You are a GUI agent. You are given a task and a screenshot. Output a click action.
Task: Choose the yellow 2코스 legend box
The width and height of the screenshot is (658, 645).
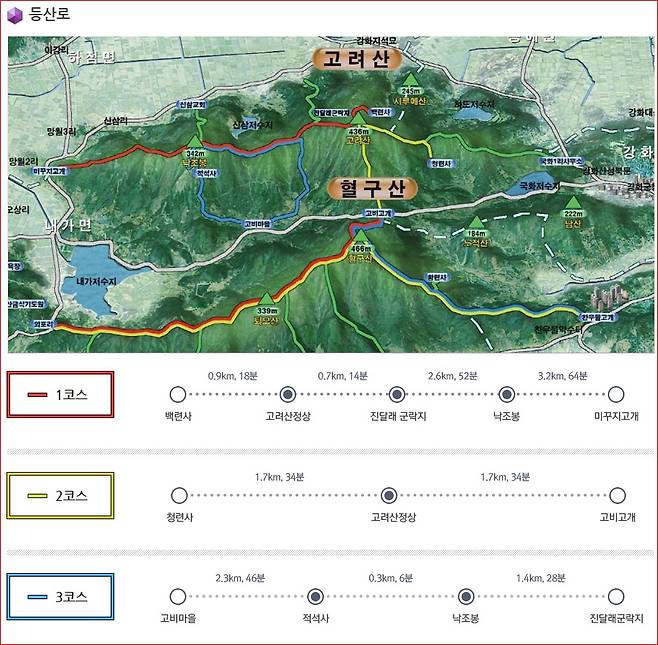61,494
